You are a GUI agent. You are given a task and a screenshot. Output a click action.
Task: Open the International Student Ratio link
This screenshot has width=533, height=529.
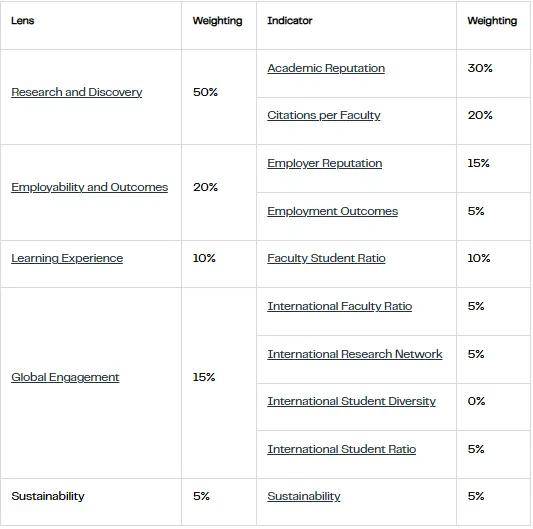coord(342,449)
